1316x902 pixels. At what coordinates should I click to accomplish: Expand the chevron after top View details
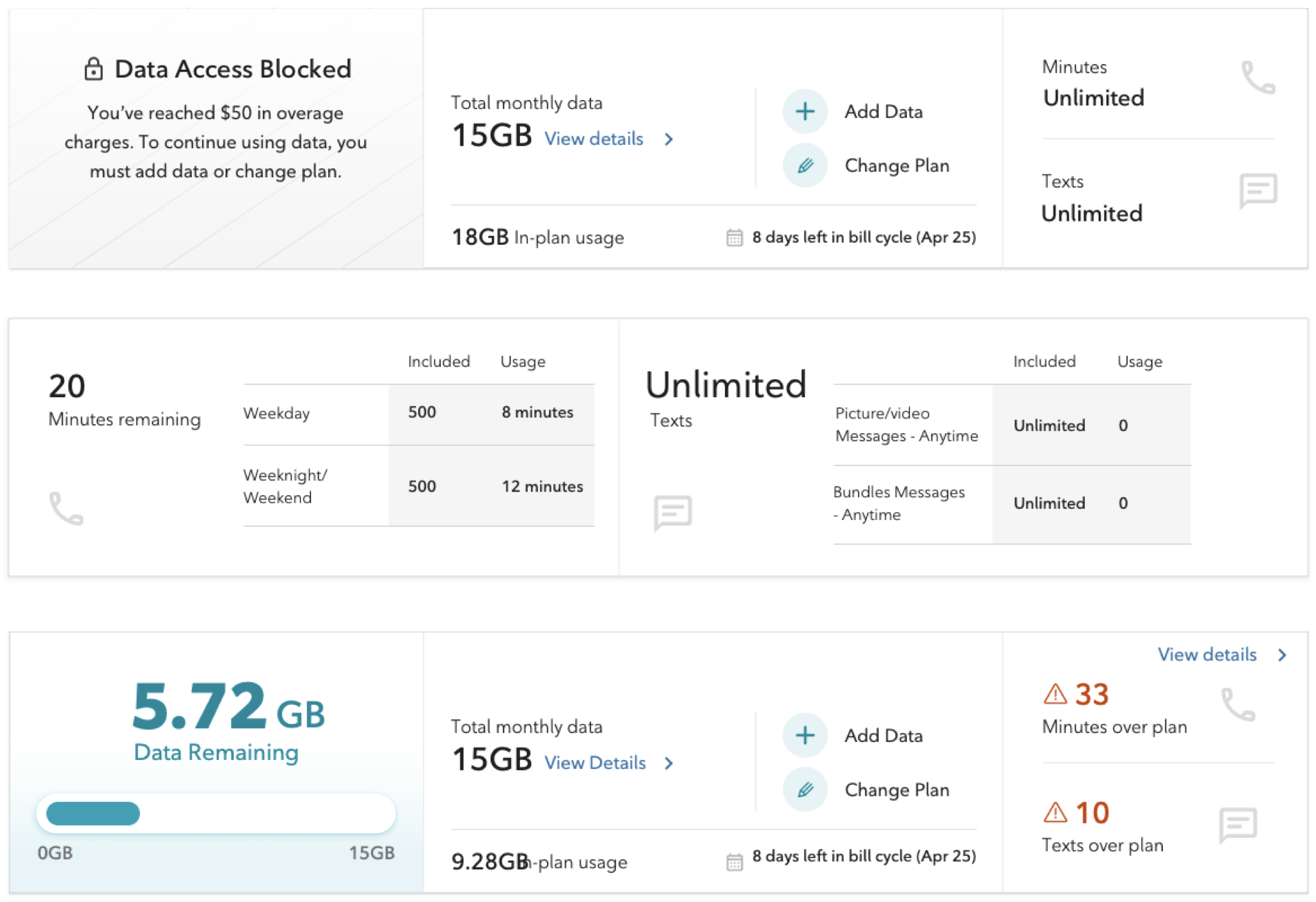point(668,139)
